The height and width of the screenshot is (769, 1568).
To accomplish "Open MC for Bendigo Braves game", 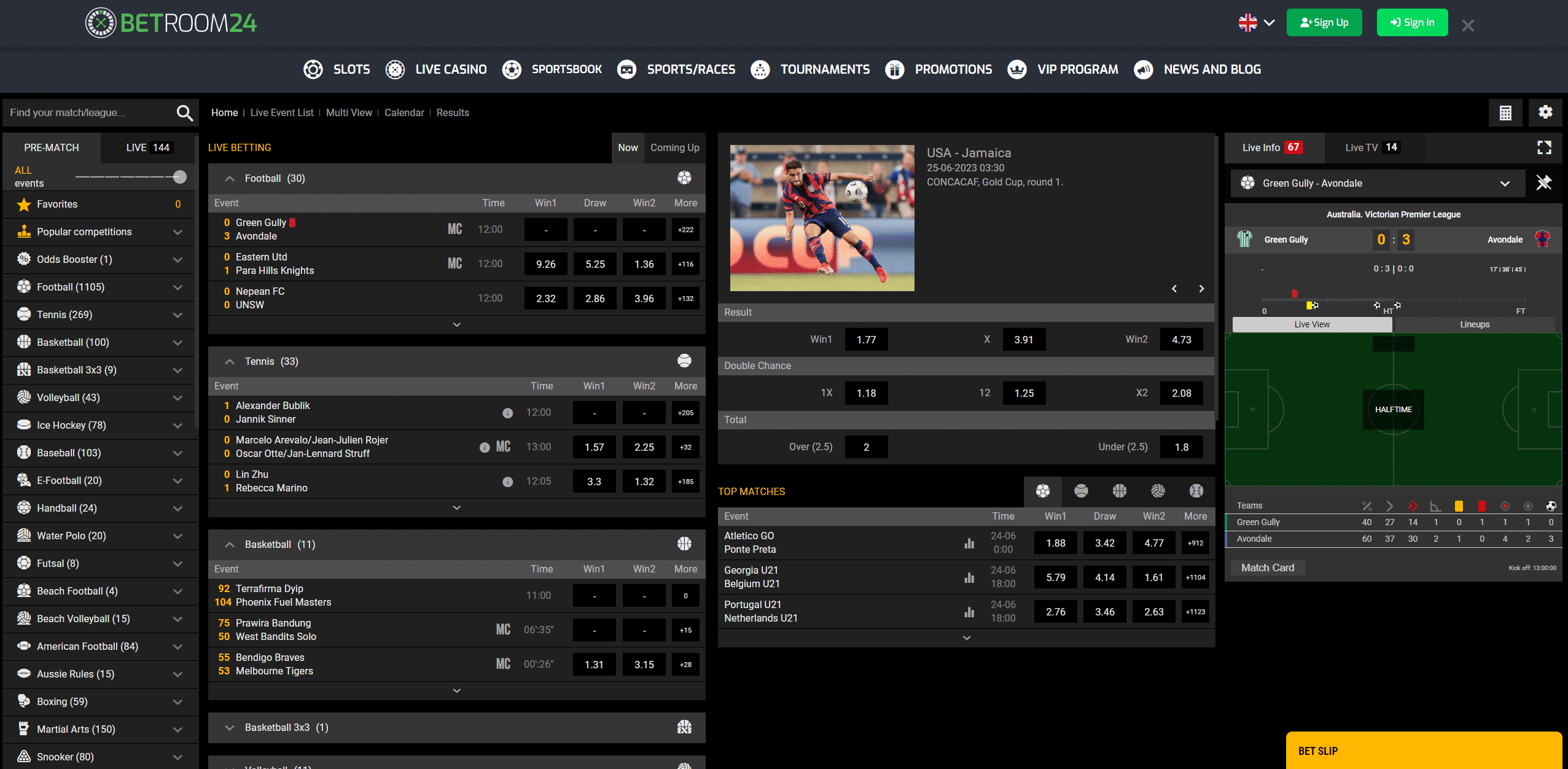I will point(503,664).
